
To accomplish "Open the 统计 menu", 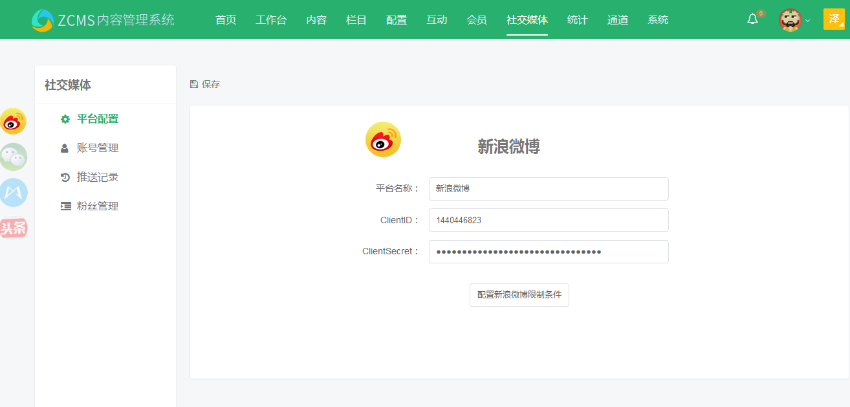I will point(577,20).
